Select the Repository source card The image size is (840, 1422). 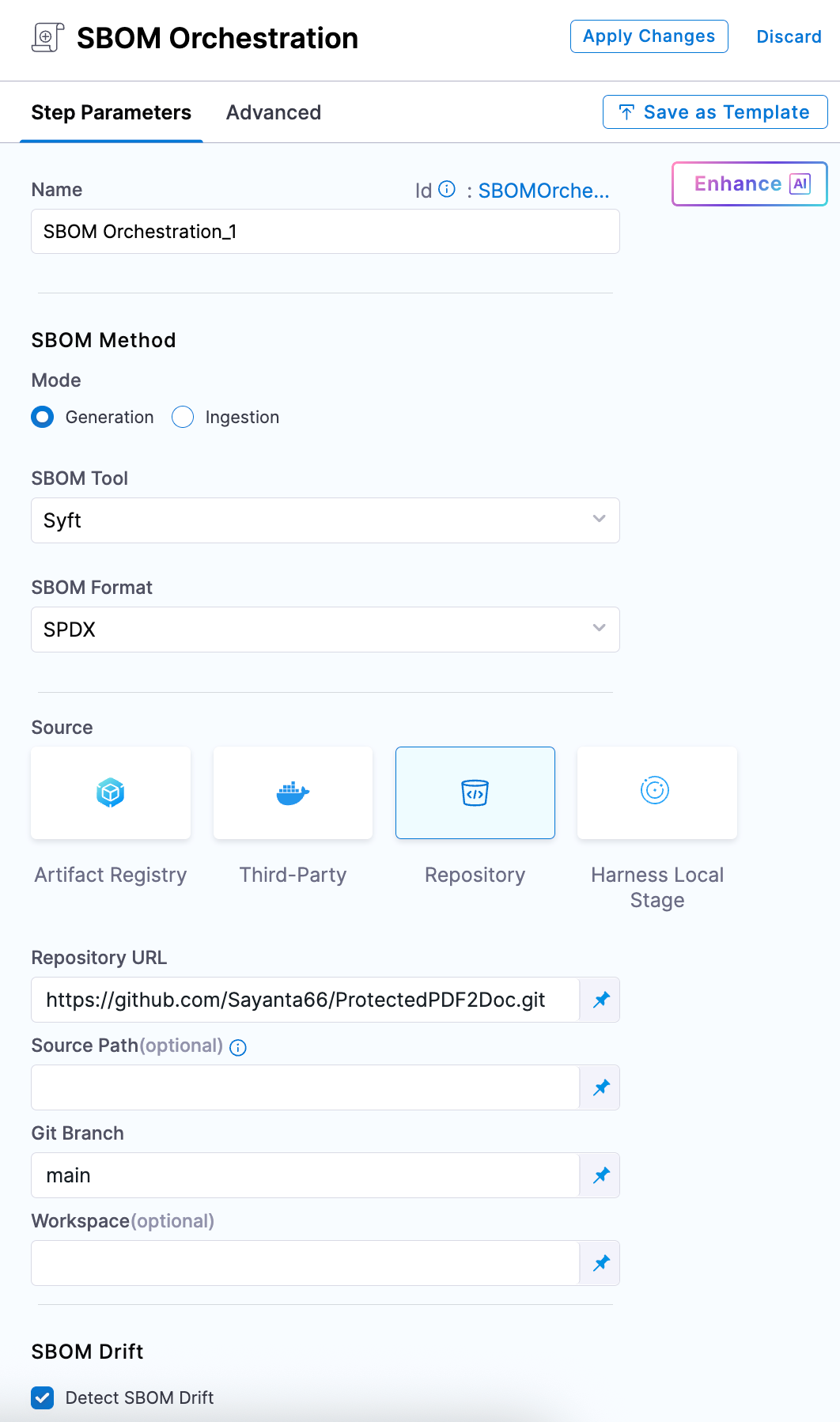pos(475,792)
